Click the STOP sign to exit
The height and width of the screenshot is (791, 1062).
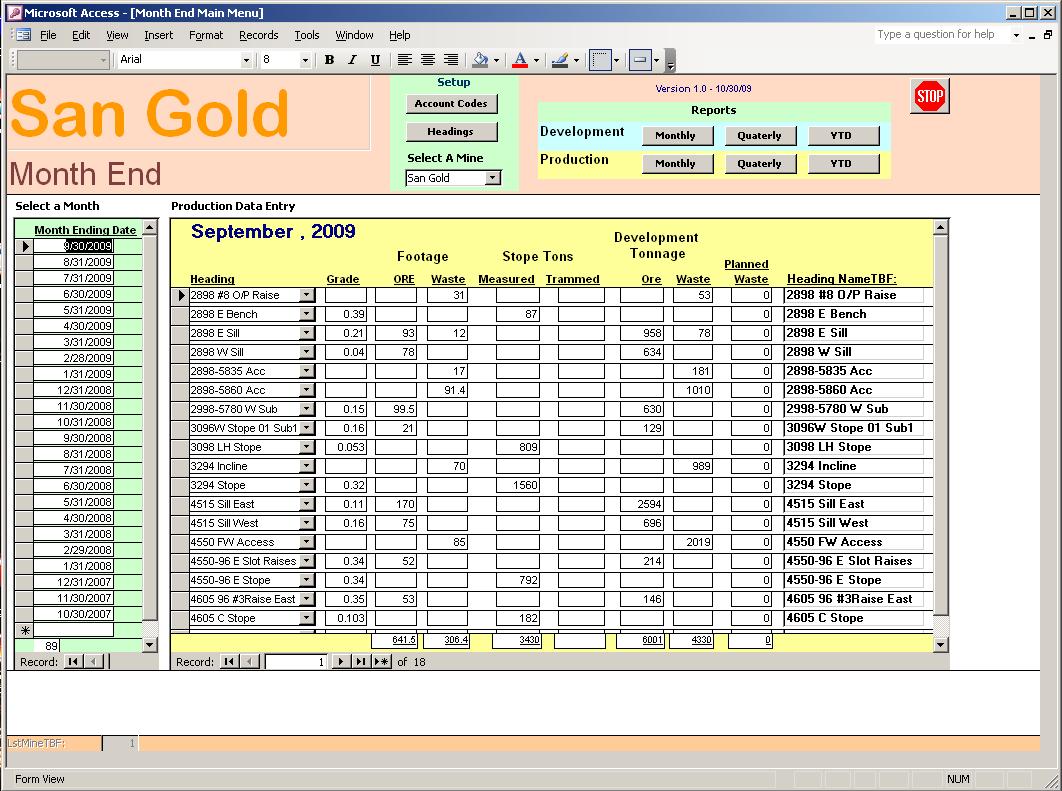[x=929, y=96]
